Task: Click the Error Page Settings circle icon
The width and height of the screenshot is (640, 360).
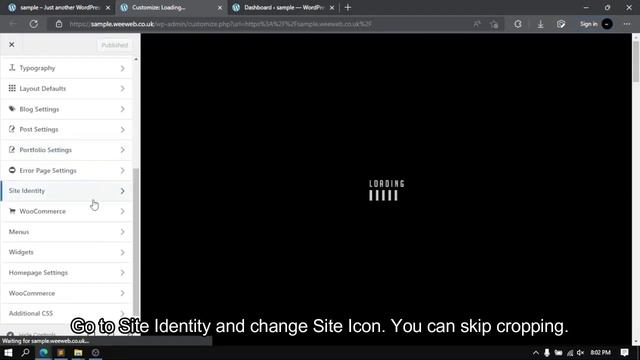Action: pos(12,170)
